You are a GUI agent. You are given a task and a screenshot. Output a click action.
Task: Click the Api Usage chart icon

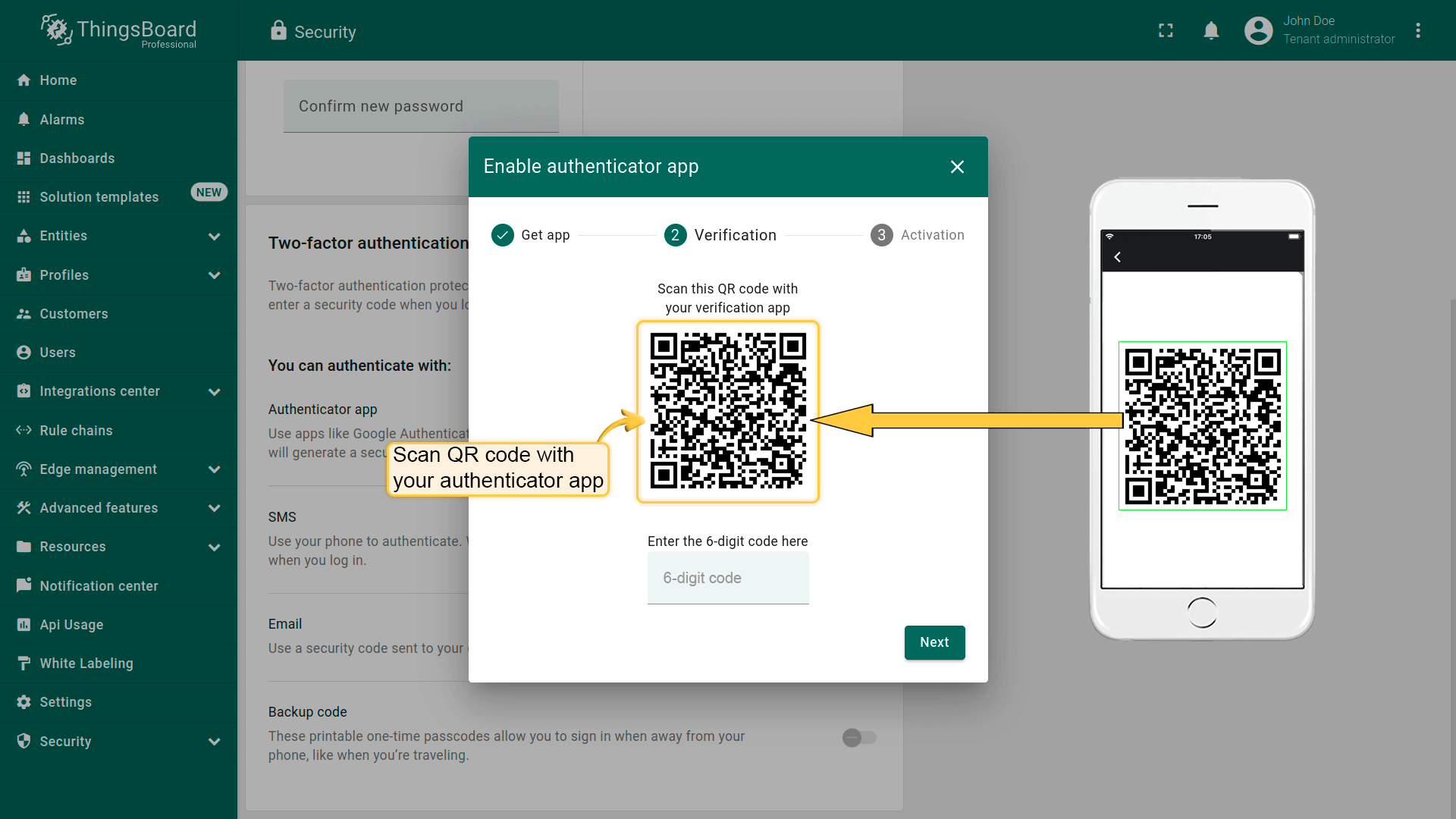pos(24,625)
